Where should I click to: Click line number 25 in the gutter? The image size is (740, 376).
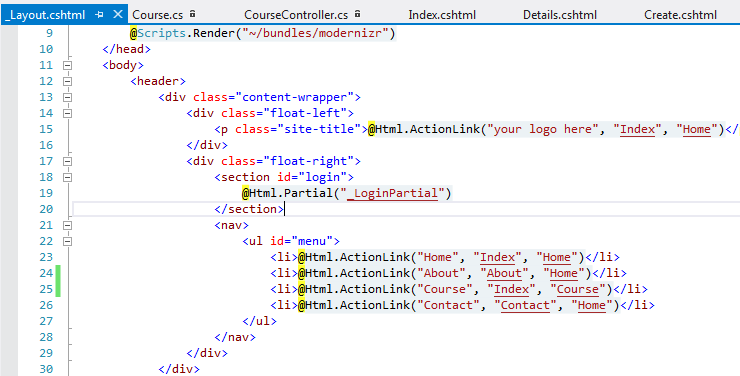(x=46, y=289)
